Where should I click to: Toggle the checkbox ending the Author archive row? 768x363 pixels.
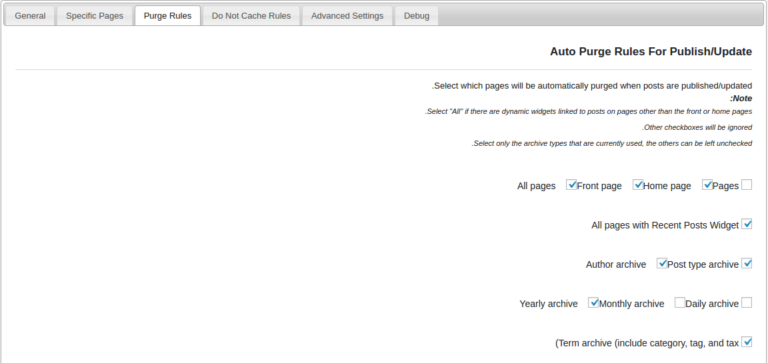click(x=746, y=263)
